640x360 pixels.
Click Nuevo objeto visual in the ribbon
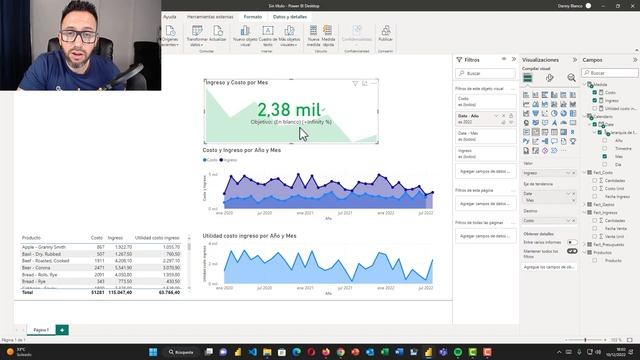pyautogui.click(x=245, y=36)
